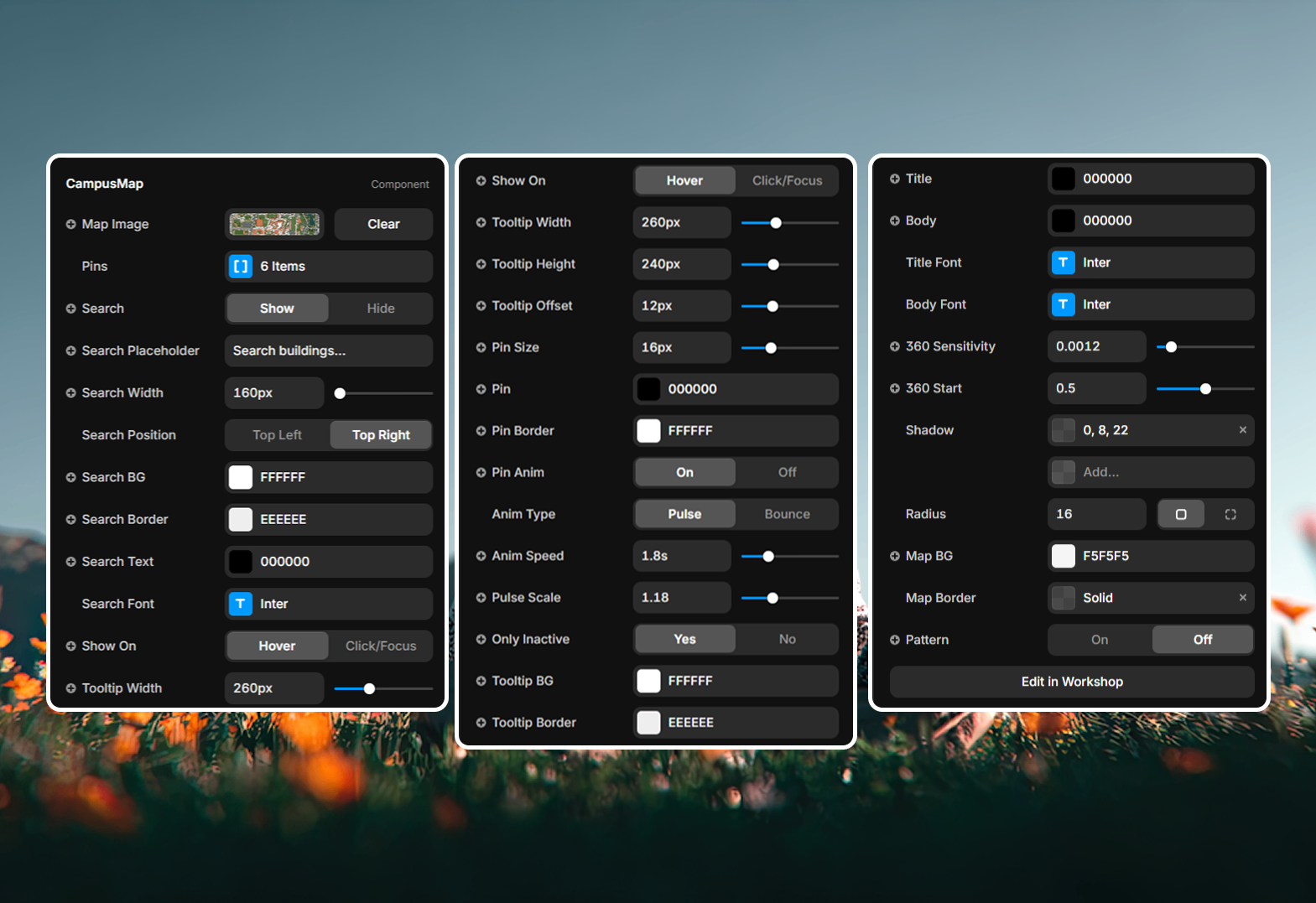Expand the 6 Items pins list
The width and height of the screenshot is (1316, 903).
[x=329, y=267]
